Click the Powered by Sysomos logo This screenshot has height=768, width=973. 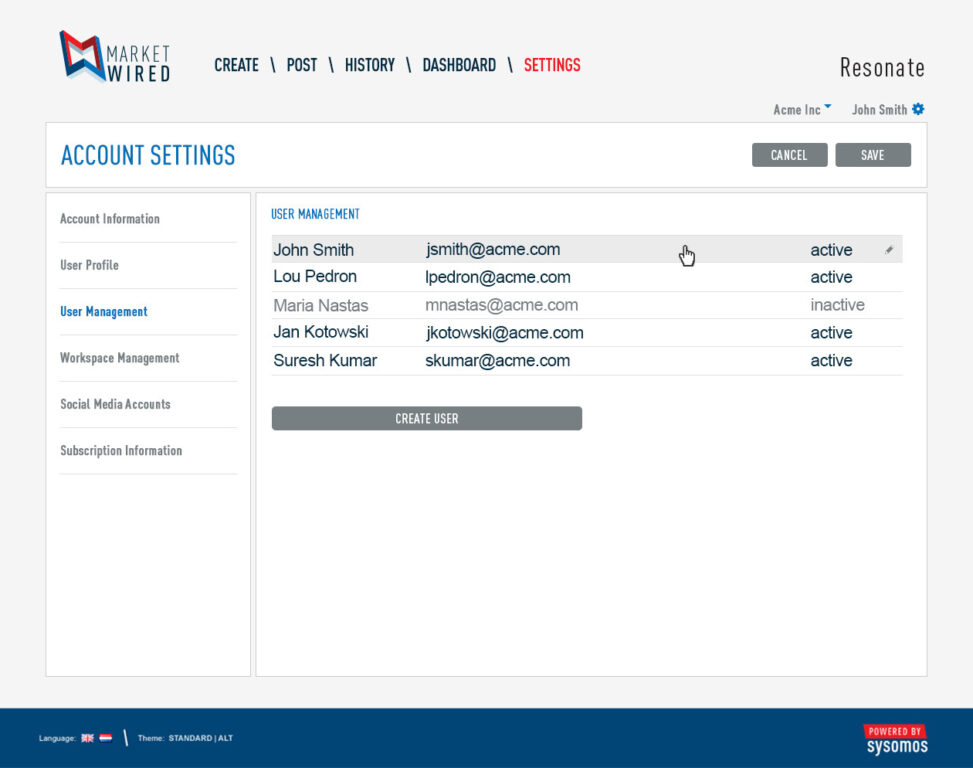click(x=895, y=739)
